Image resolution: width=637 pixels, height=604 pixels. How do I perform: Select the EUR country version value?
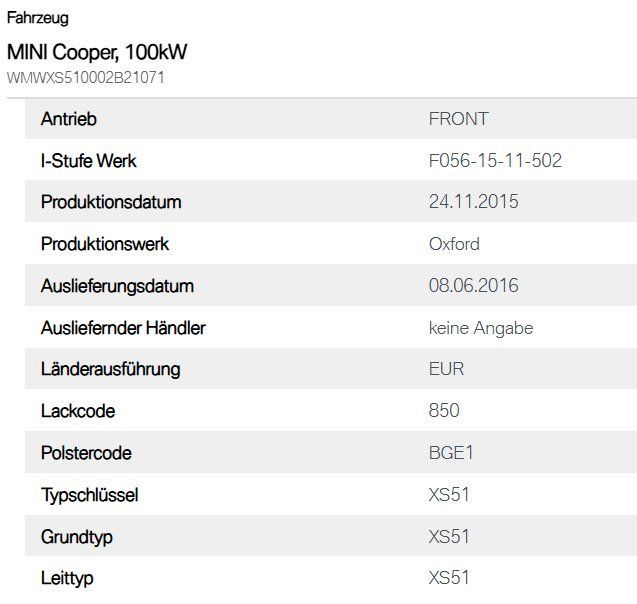pyautogui.click(x=446, y=369)
